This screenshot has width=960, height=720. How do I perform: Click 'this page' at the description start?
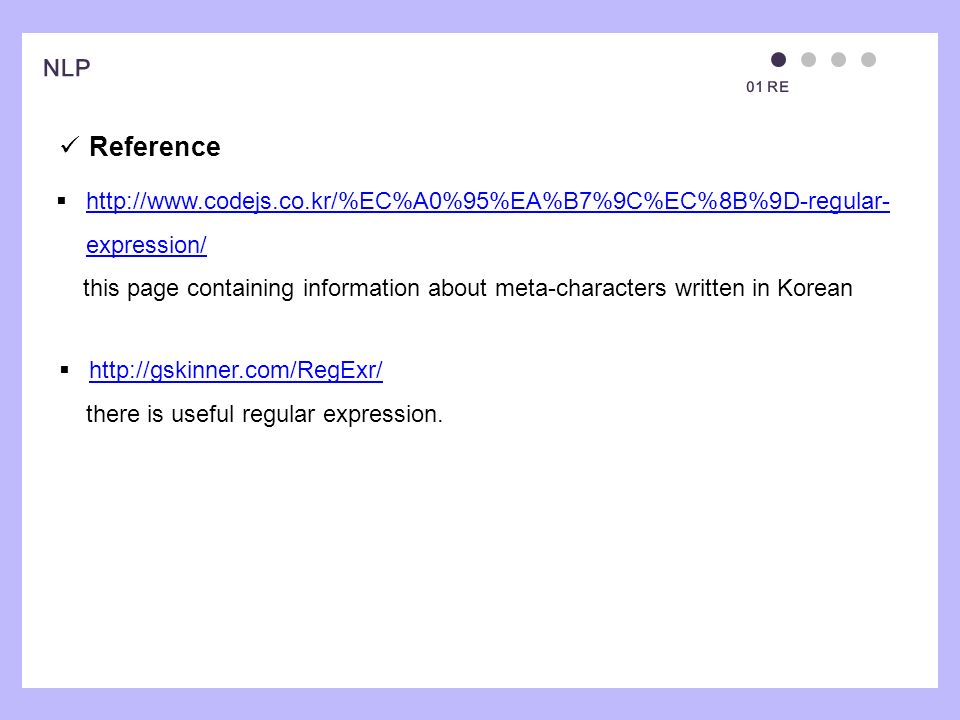click(131, 288)
